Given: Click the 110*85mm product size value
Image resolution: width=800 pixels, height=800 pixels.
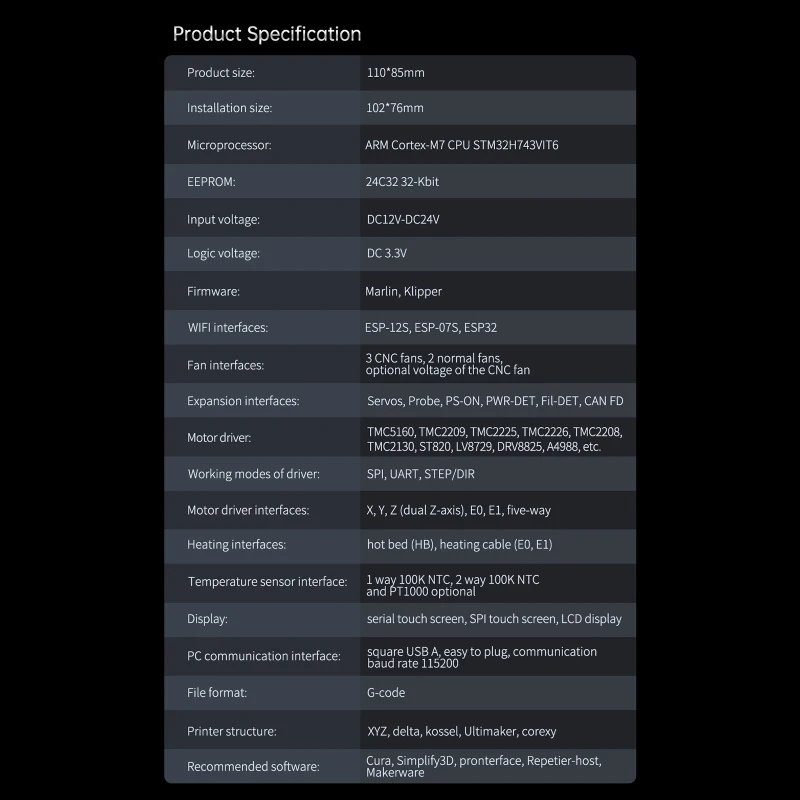Looking at the screenshot, I should click(x=396, y=73).
